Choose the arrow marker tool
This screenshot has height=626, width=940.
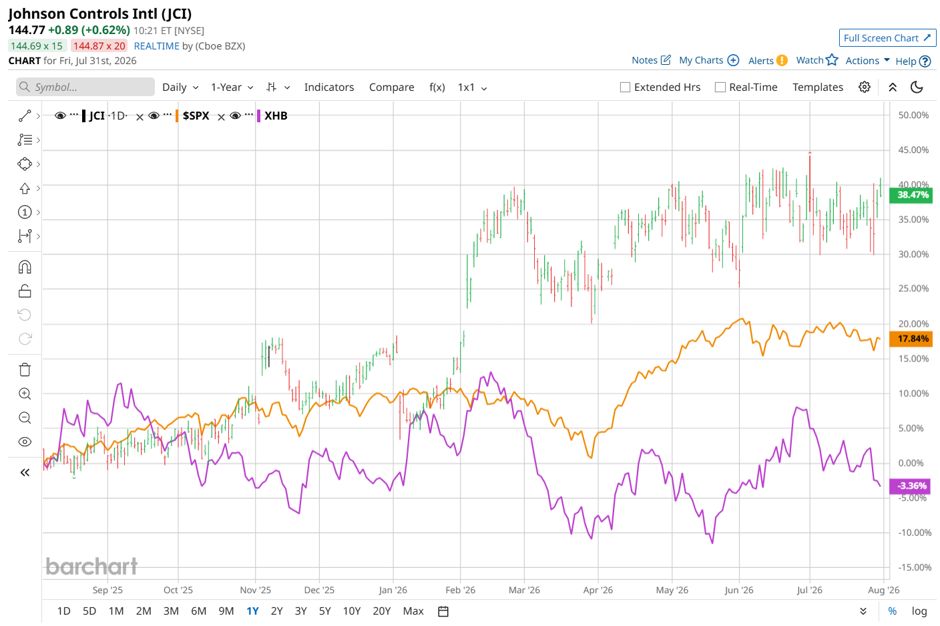25,188
